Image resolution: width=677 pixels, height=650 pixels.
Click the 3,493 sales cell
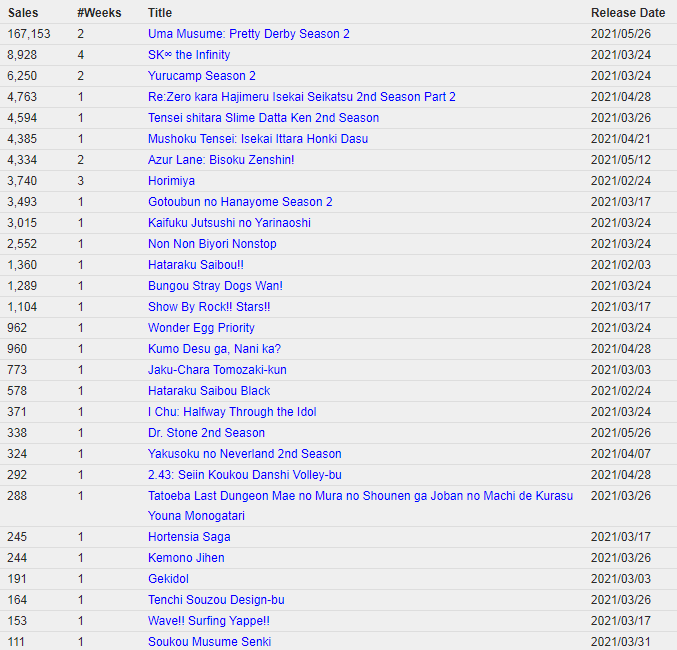coord(22,202)
